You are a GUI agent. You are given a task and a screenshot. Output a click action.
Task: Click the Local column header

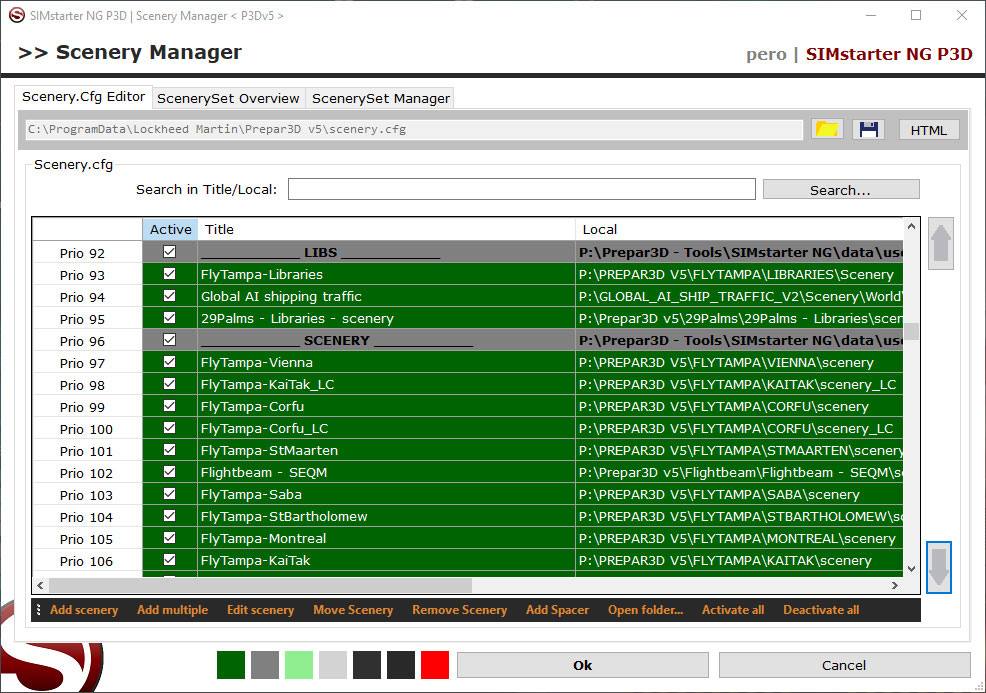click(x=739, y=230)
